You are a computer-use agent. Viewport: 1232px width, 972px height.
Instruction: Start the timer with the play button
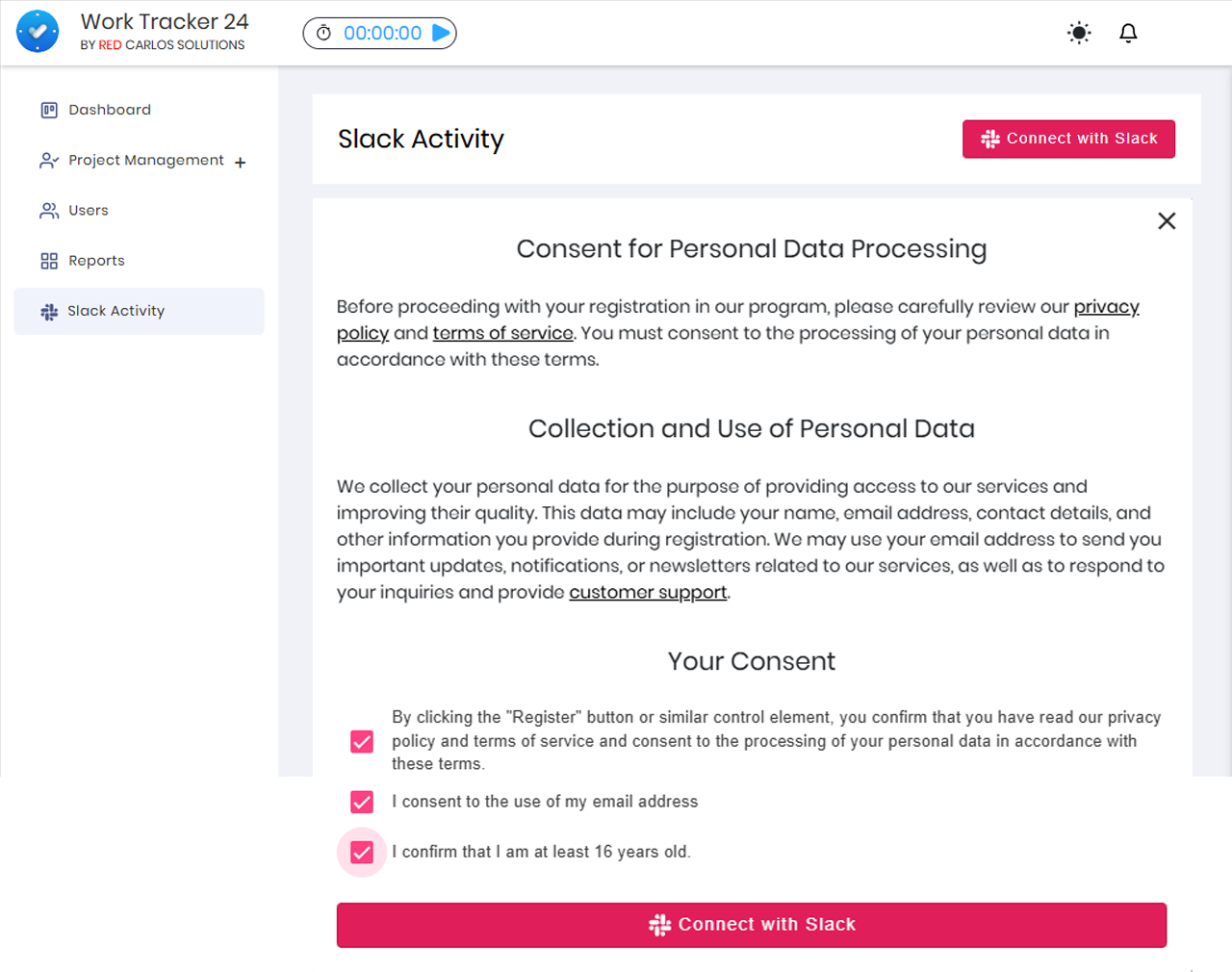point(441,33)
